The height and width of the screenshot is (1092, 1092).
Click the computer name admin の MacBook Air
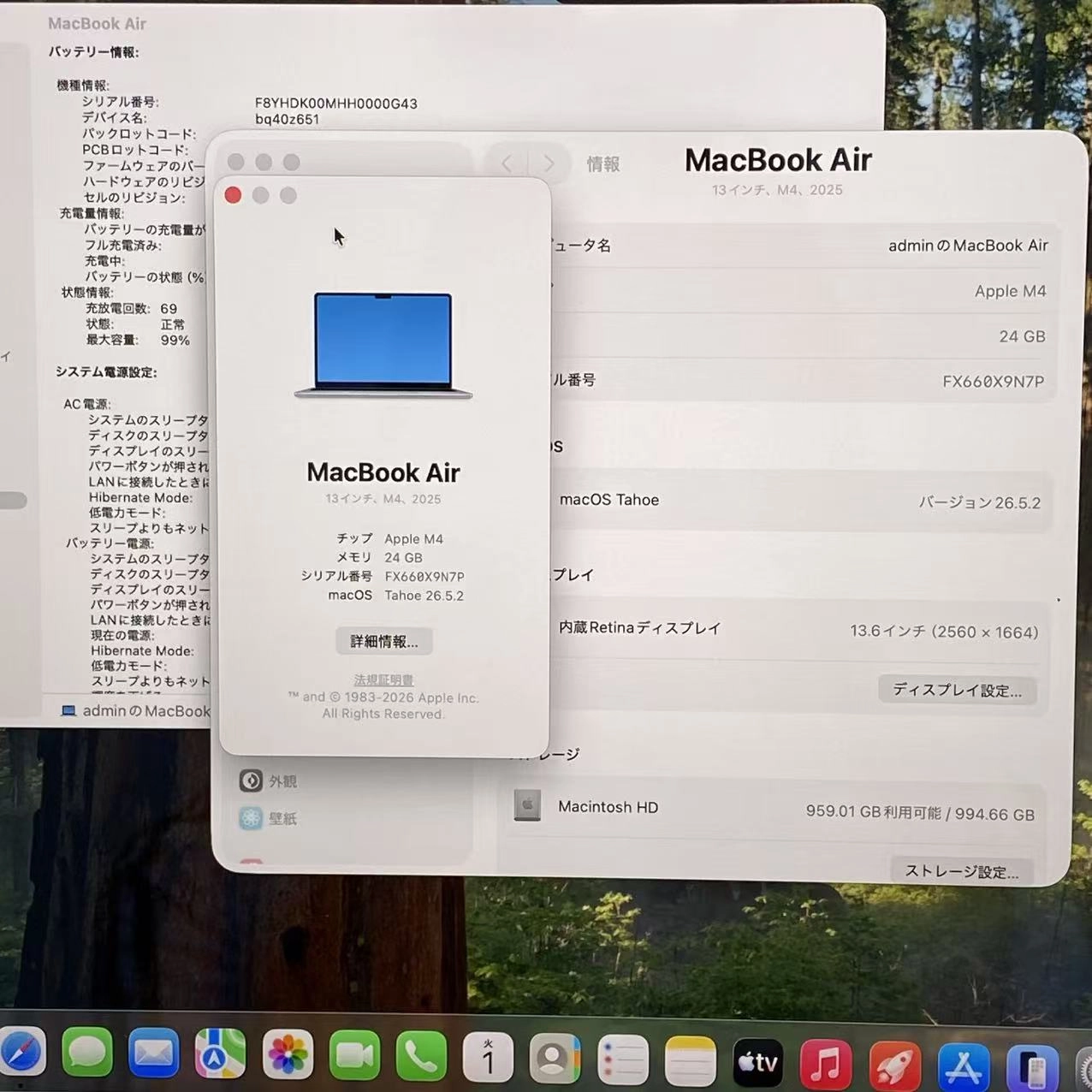pos(968,246)
